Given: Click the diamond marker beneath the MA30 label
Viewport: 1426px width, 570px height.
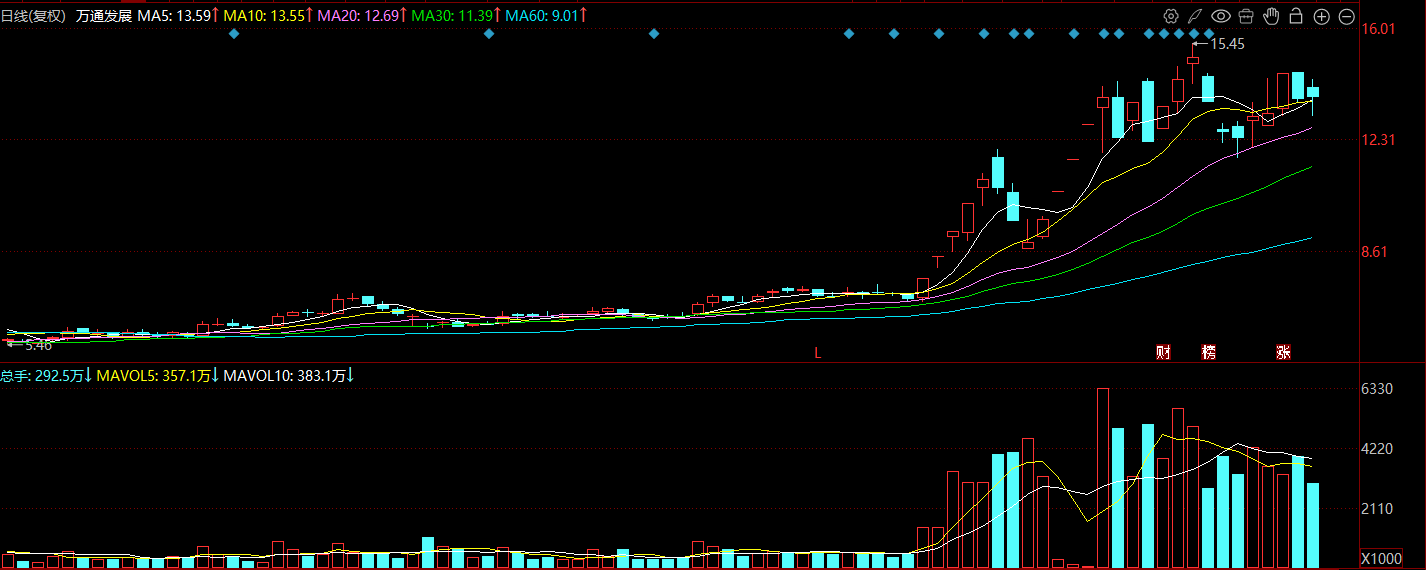Looking at the screenshot, I should coord(489,34).
